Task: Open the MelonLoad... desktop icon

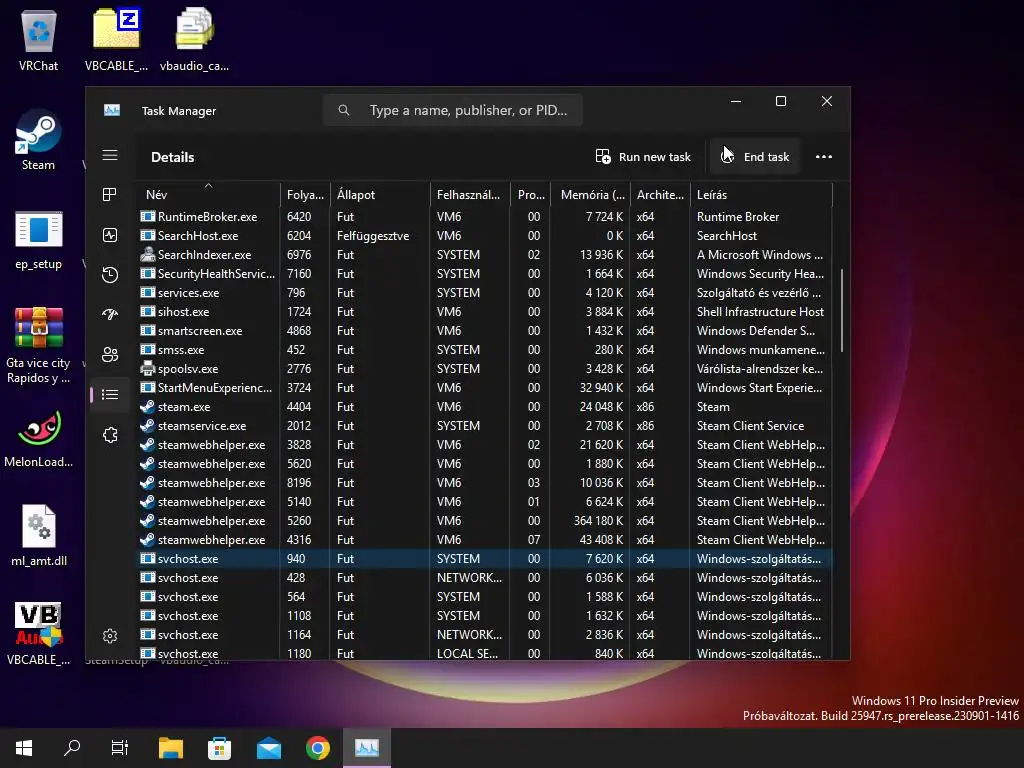Action: 39,438
